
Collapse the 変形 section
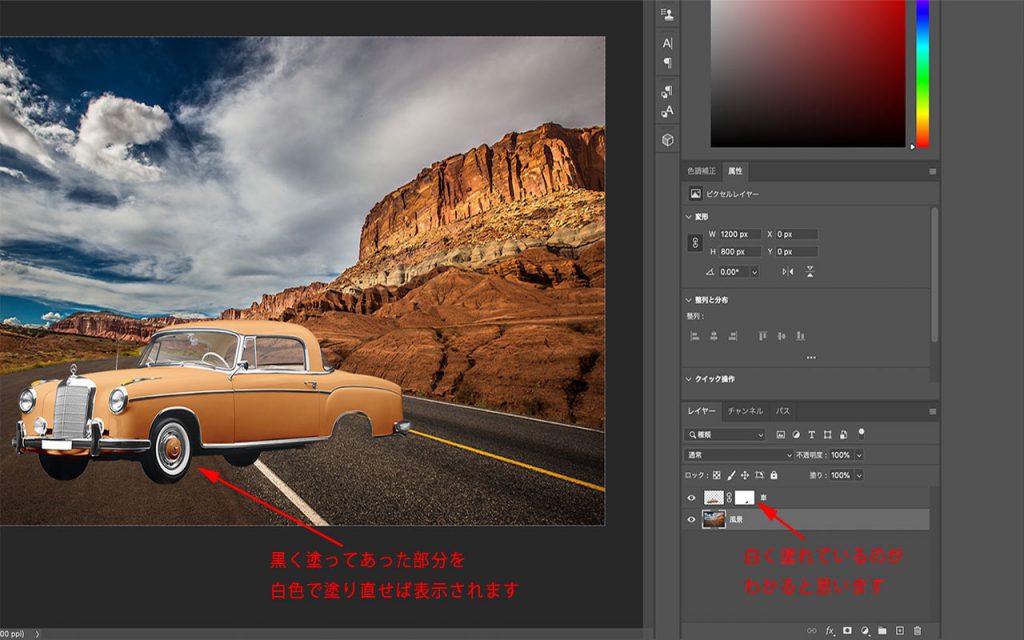pyautogui.click(x=688, y=217)
